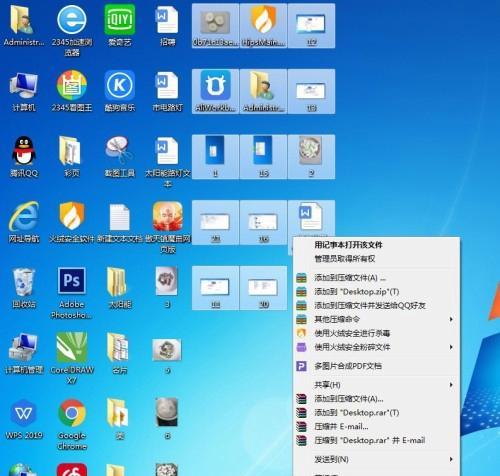Launch Adobe Photoshop shortcut
This screenshot has height=476, width=500.
click(x=72, y=281)
